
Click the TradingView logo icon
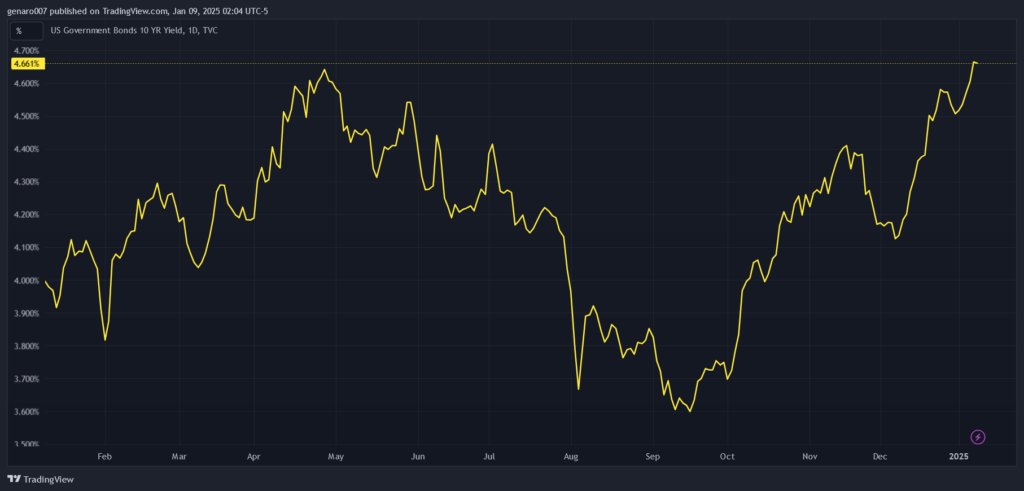click(15, 479)
